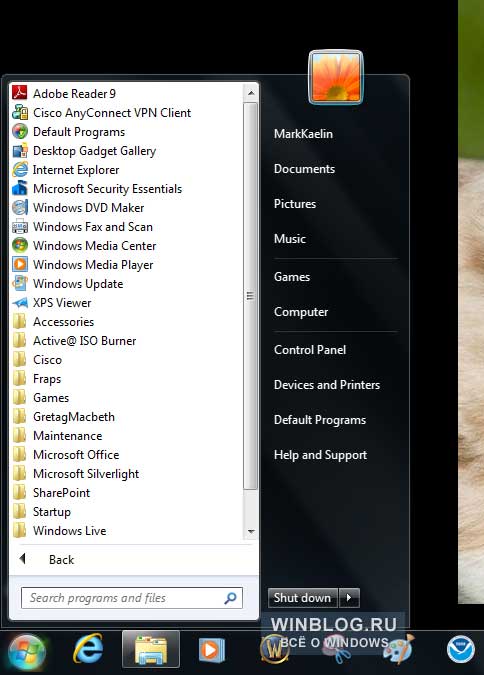Click the Default Programs icon in programs list
This screenshot has width=484, height=675.
(20, 131)
